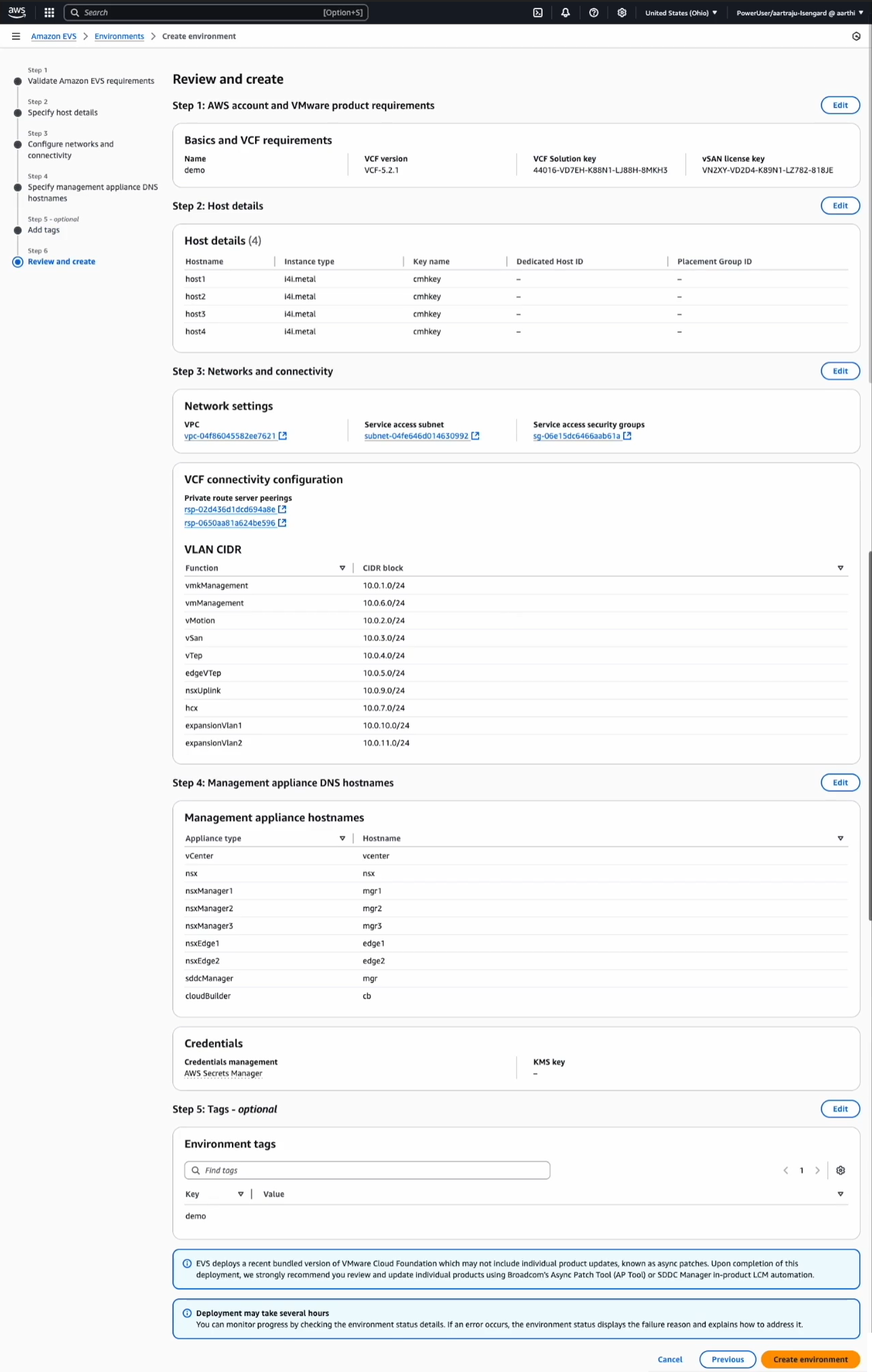The height and width of the screenshot is (1372, 872).
Task: Select host1 i4i.metal instance type cell
Action: [300, 279]
